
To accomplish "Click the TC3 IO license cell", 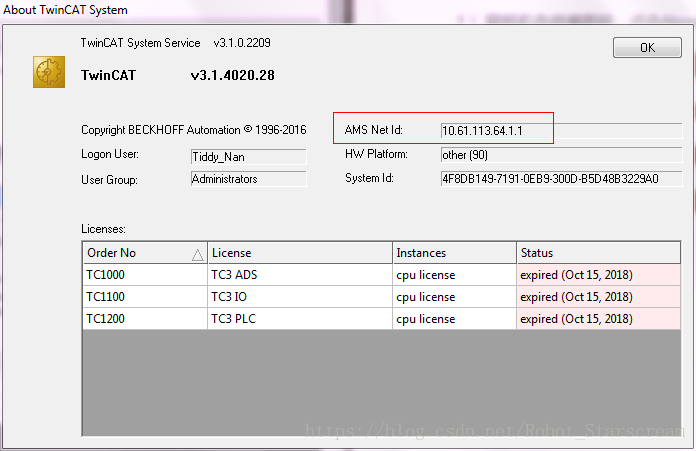I will point(300,297).
